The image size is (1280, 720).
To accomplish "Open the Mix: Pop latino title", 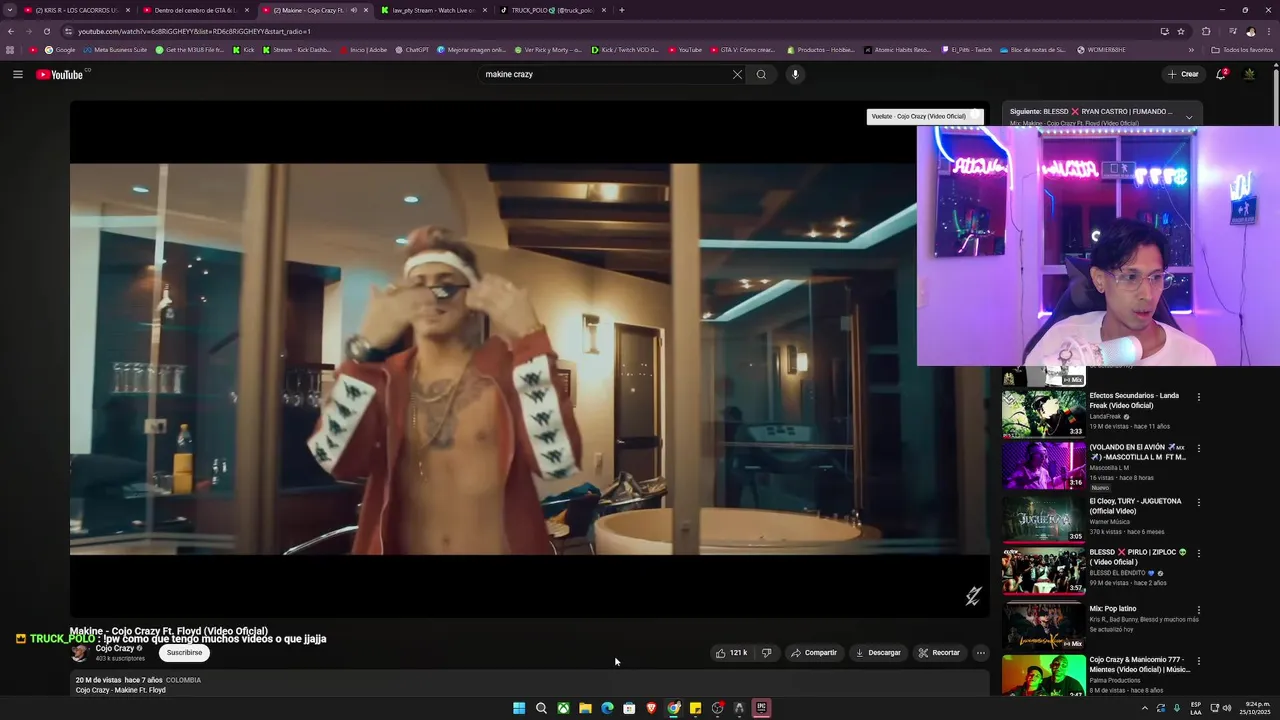I will point(1113,609).
